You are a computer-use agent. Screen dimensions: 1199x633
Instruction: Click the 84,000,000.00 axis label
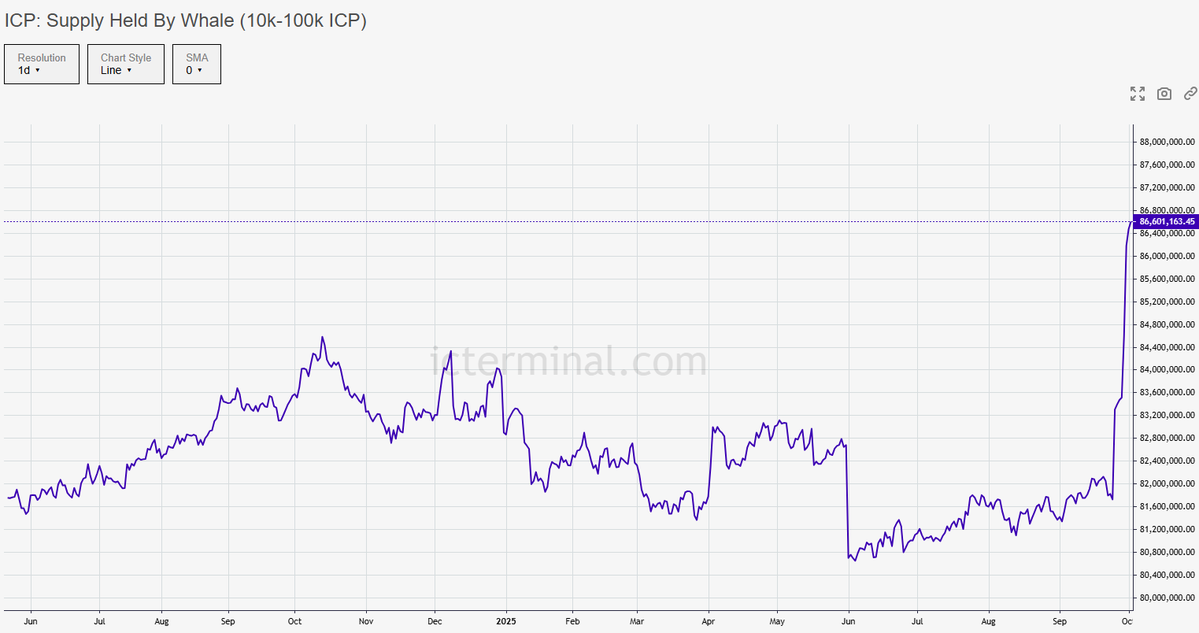(x=1167, y=370)
